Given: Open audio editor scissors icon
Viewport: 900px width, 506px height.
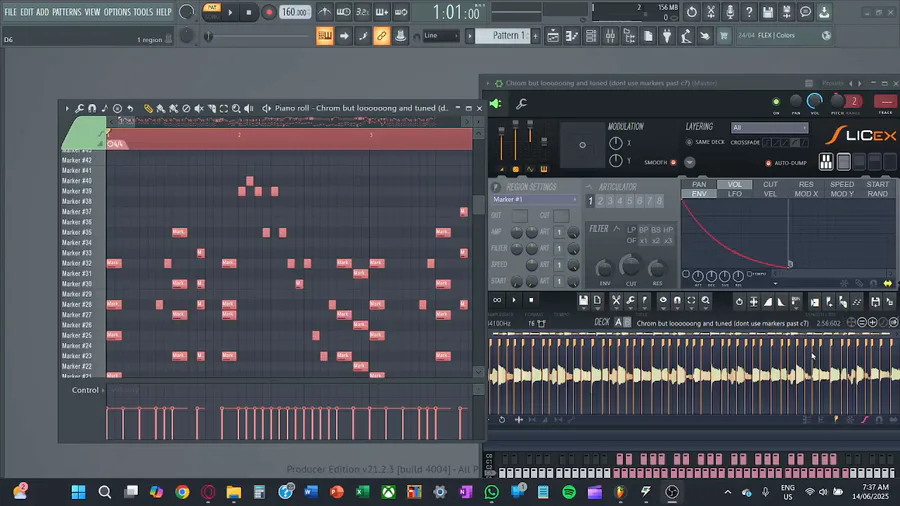Looking at the screenshot, I should pyautogui.click(x=711, y=12).
